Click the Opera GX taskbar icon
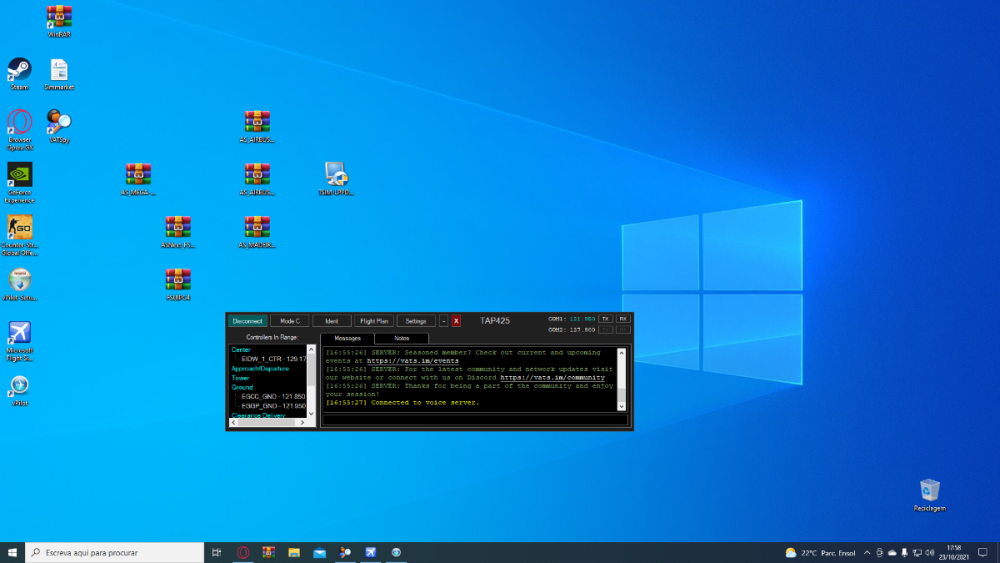The width and height of the screenshot is (1000, 563). click(x=243, y=552)
